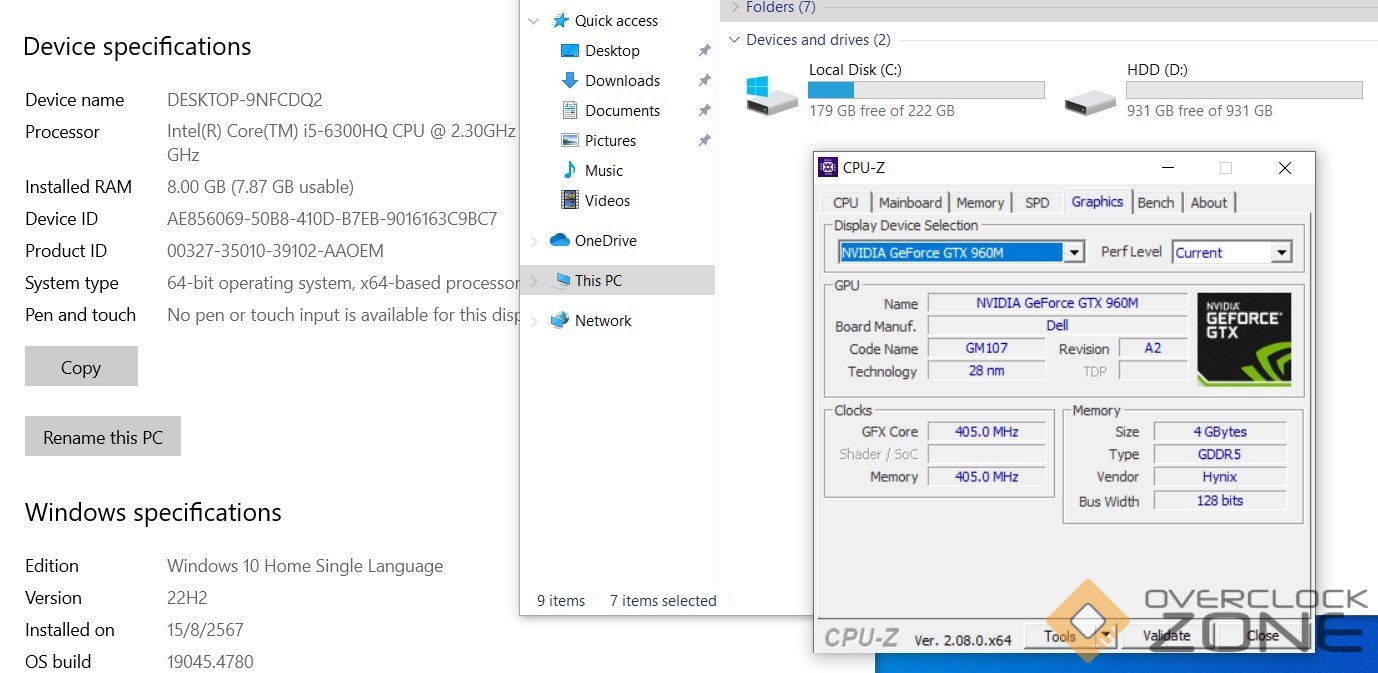
Task: Click the Copy button under Device specifications
Action: (81, 367)
